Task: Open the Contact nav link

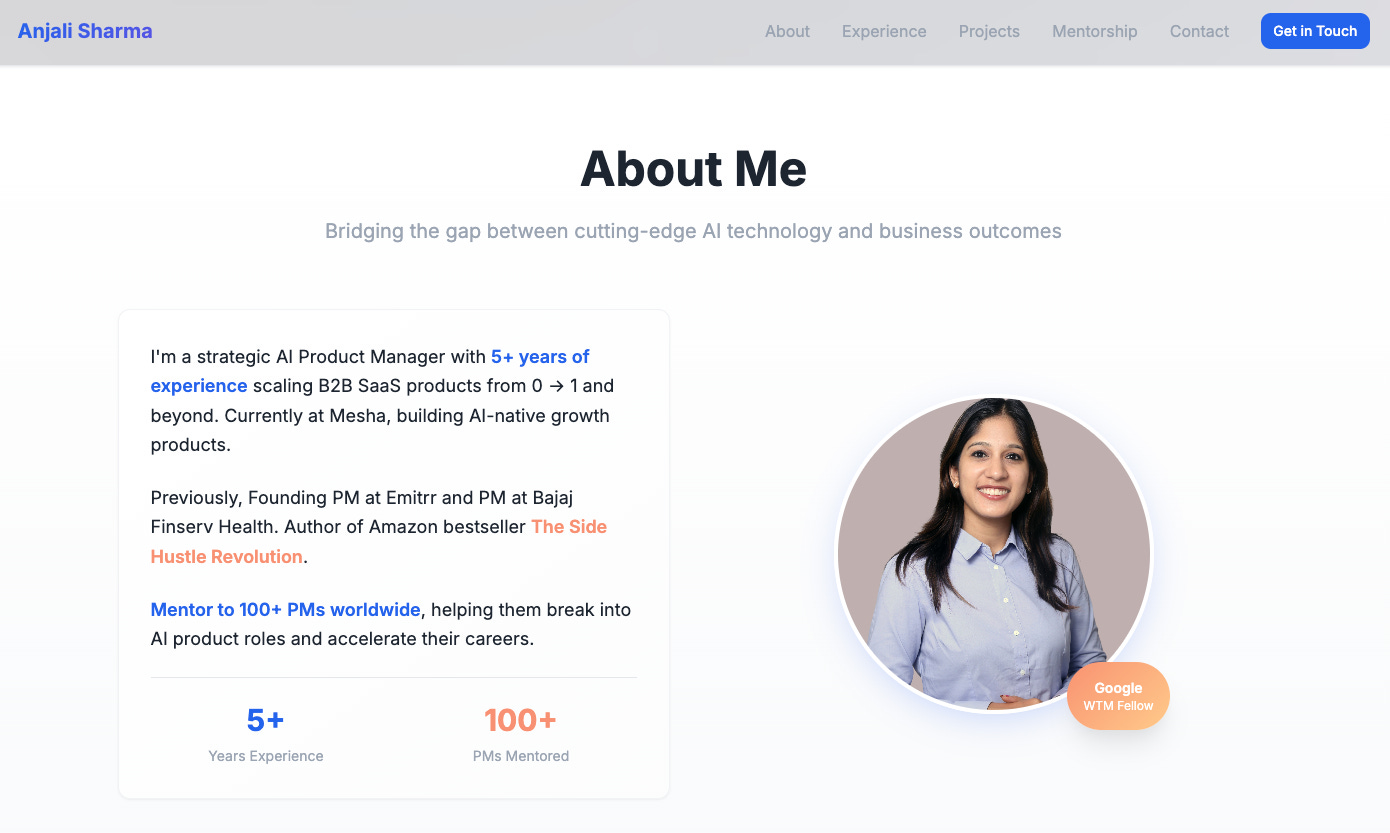Action: tap(1199, 31)
